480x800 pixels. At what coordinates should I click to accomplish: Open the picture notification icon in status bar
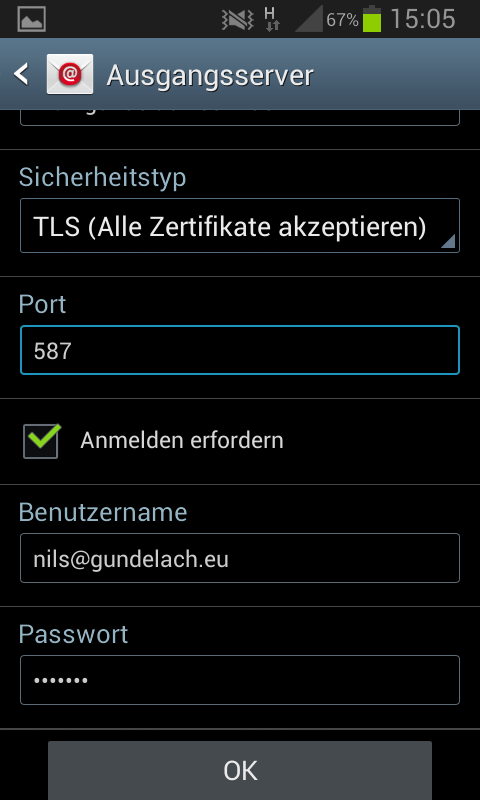click(x=32, y=19)
